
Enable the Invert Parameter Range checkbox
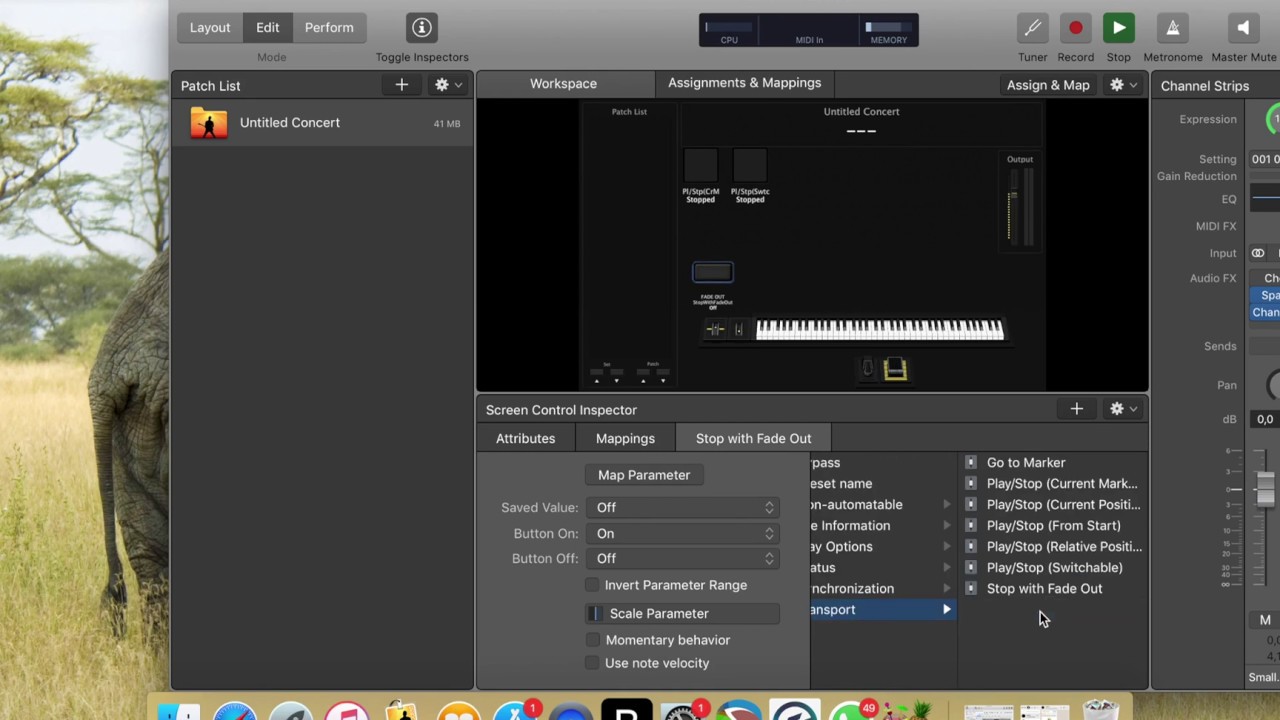click(x=592, y=585)
